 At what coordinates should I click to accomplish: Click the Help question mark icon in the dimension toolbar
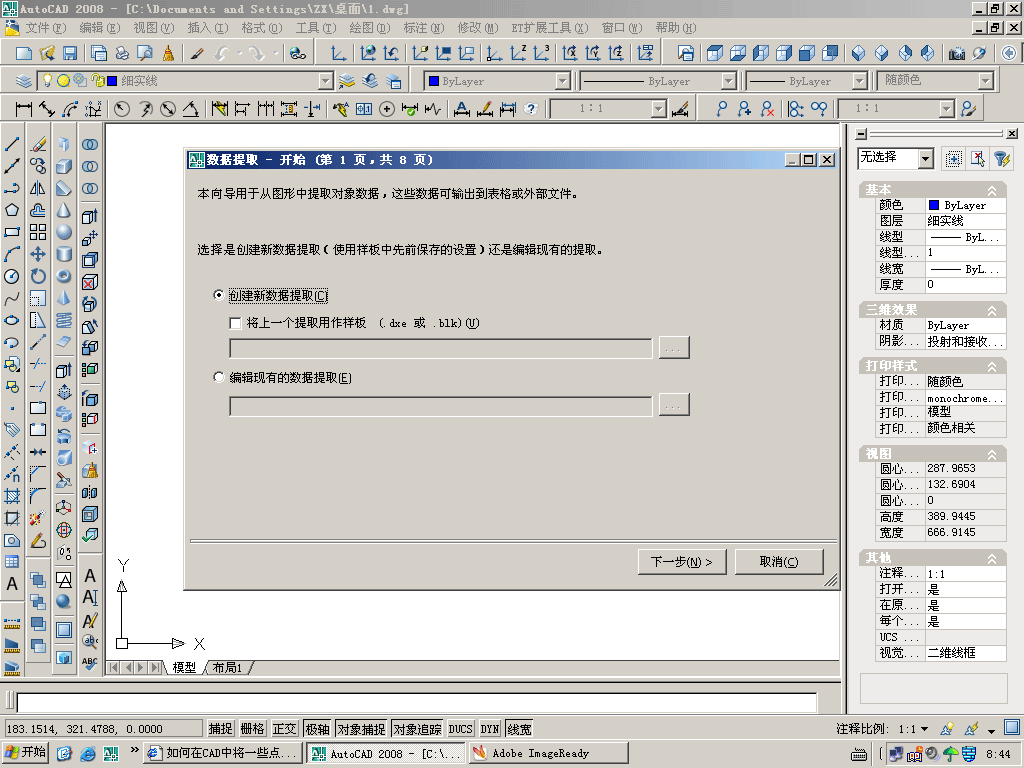(x=532, y=108)
